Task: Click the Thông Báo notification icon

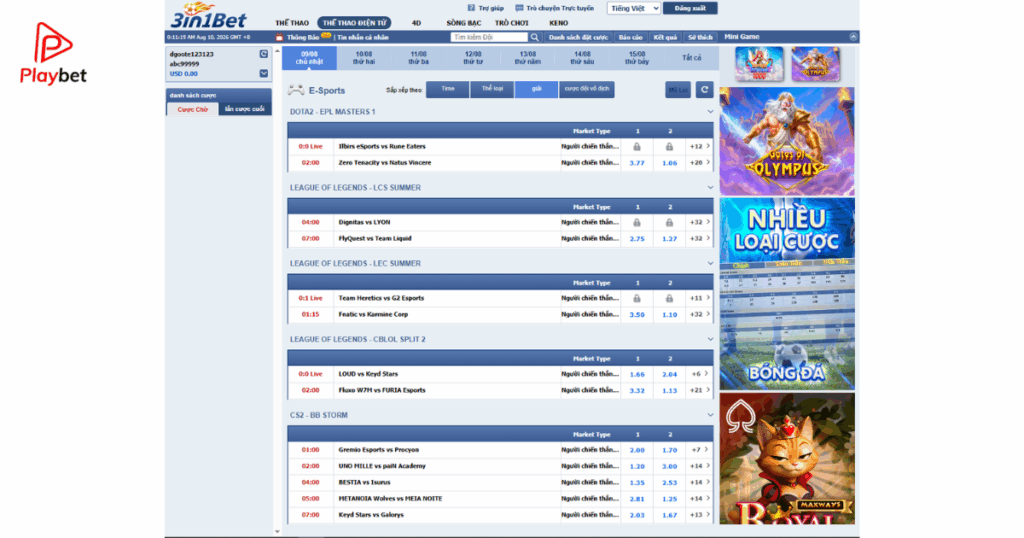Action: pyautogui.click(x=280, y=37)
